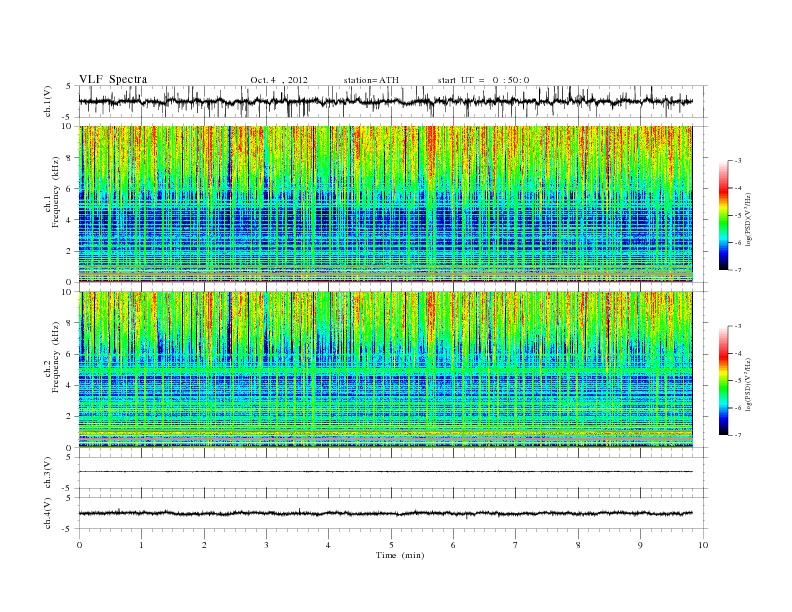Click the flat ch.3 voltage trace
Image resolution: width=792 pixels, height=612 pixels.
(386, 472)
